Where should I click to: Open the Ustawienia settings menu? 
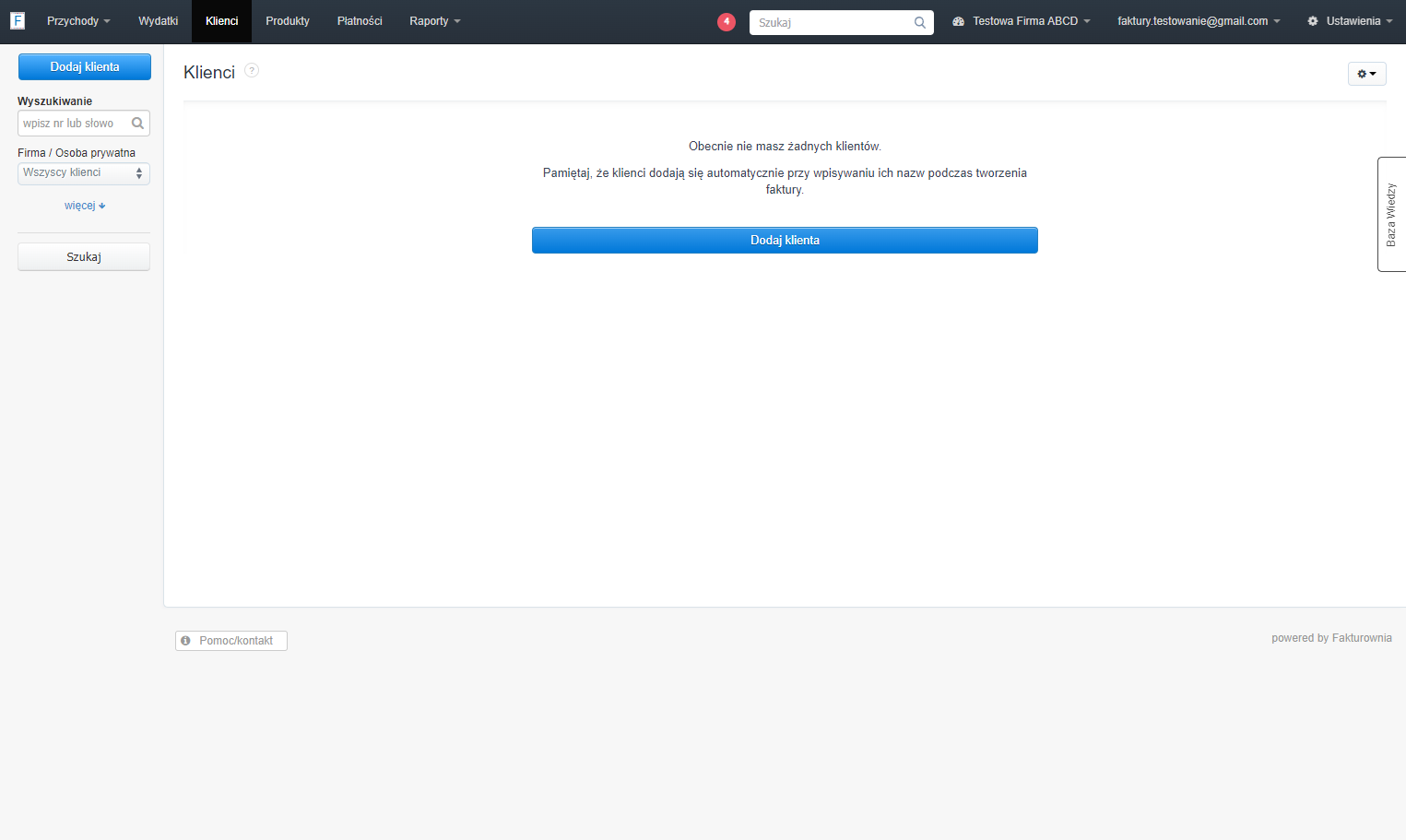coord(1350,21)
